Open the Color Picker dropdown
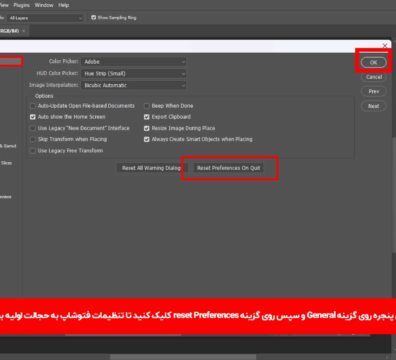Screen dimensions: 396x360 pos(134,62)
